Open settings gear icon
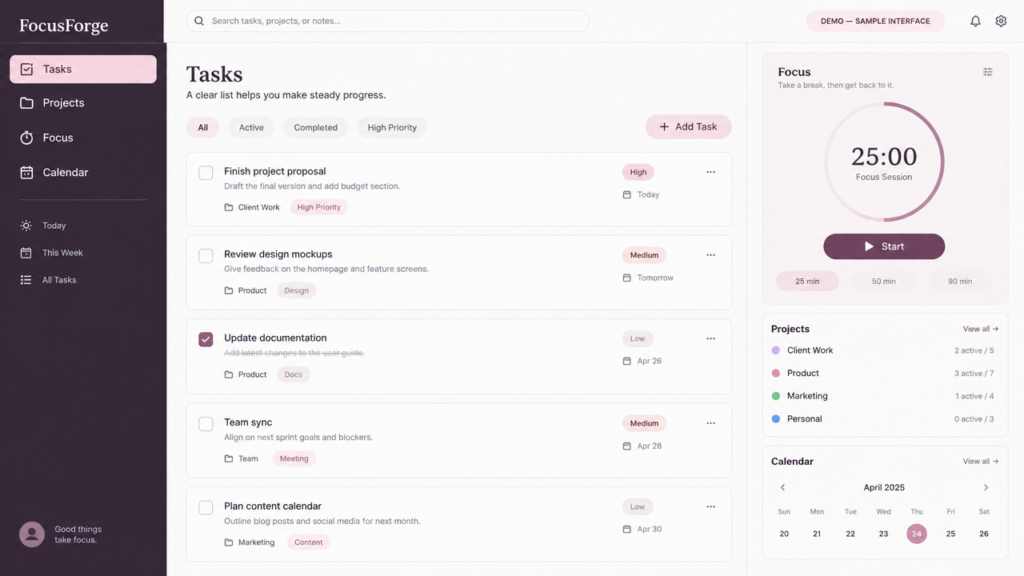This screenshot has width=1024, height=576. (1000, 21)
